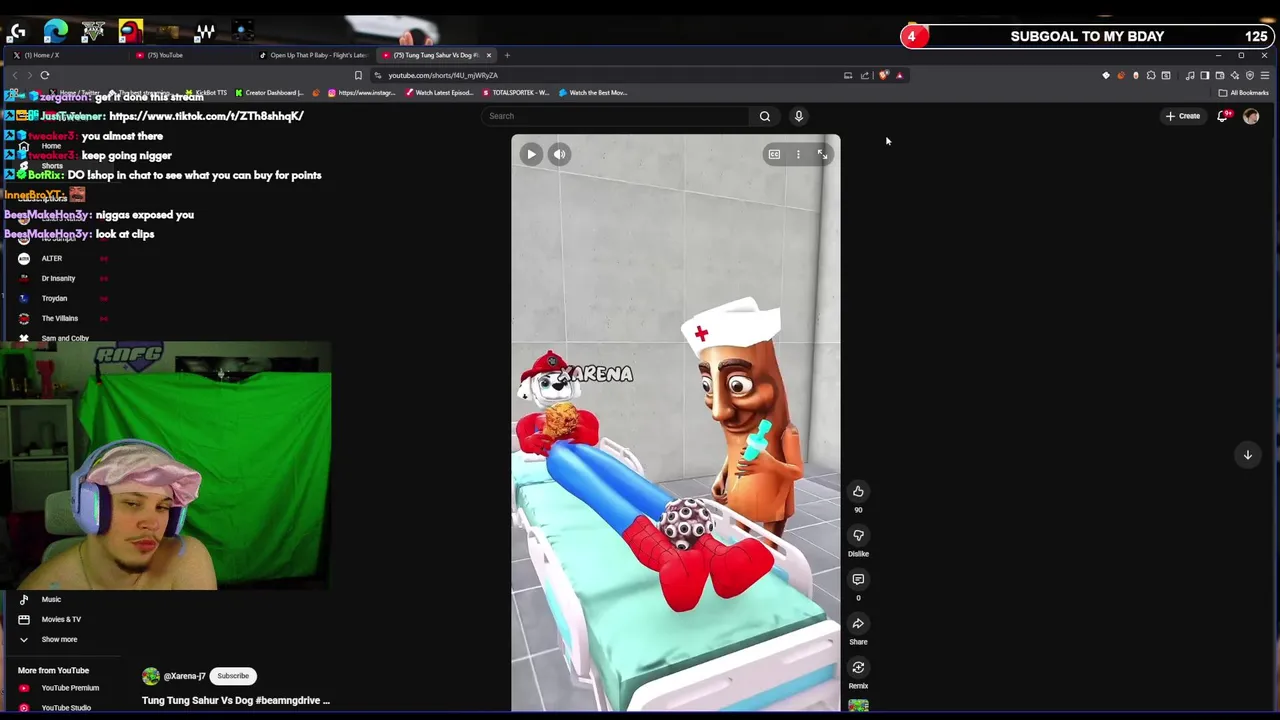
Task: Click the YouTube search magnifier button
Action: click(x=765, y=116)
